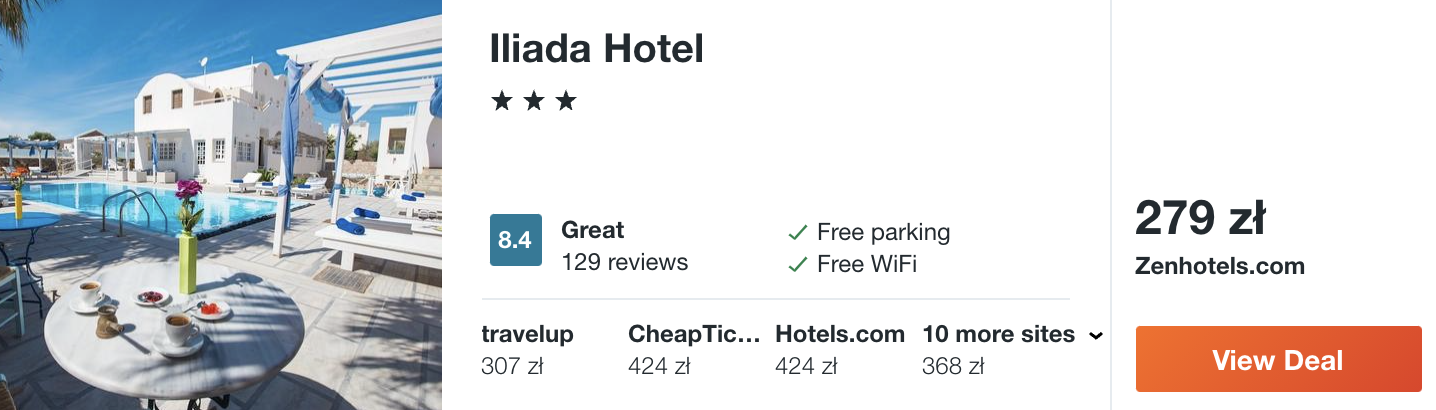The width and height of the screenshot is (1436, 410).
Task: Open the Iliada Hotel pool photo
Action: coord(221,205)
